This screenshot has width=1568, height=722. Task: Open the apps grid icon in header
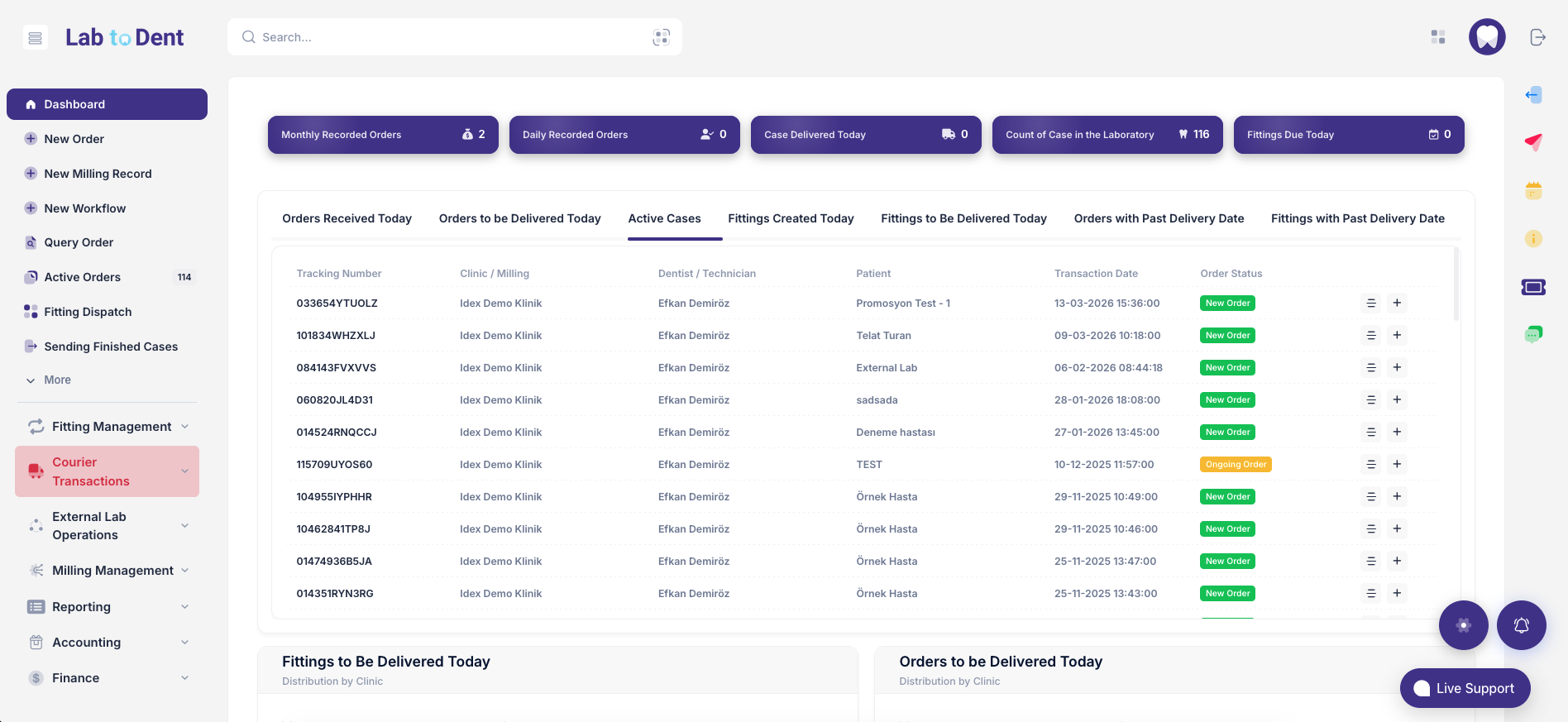[x=1438, y=37]
